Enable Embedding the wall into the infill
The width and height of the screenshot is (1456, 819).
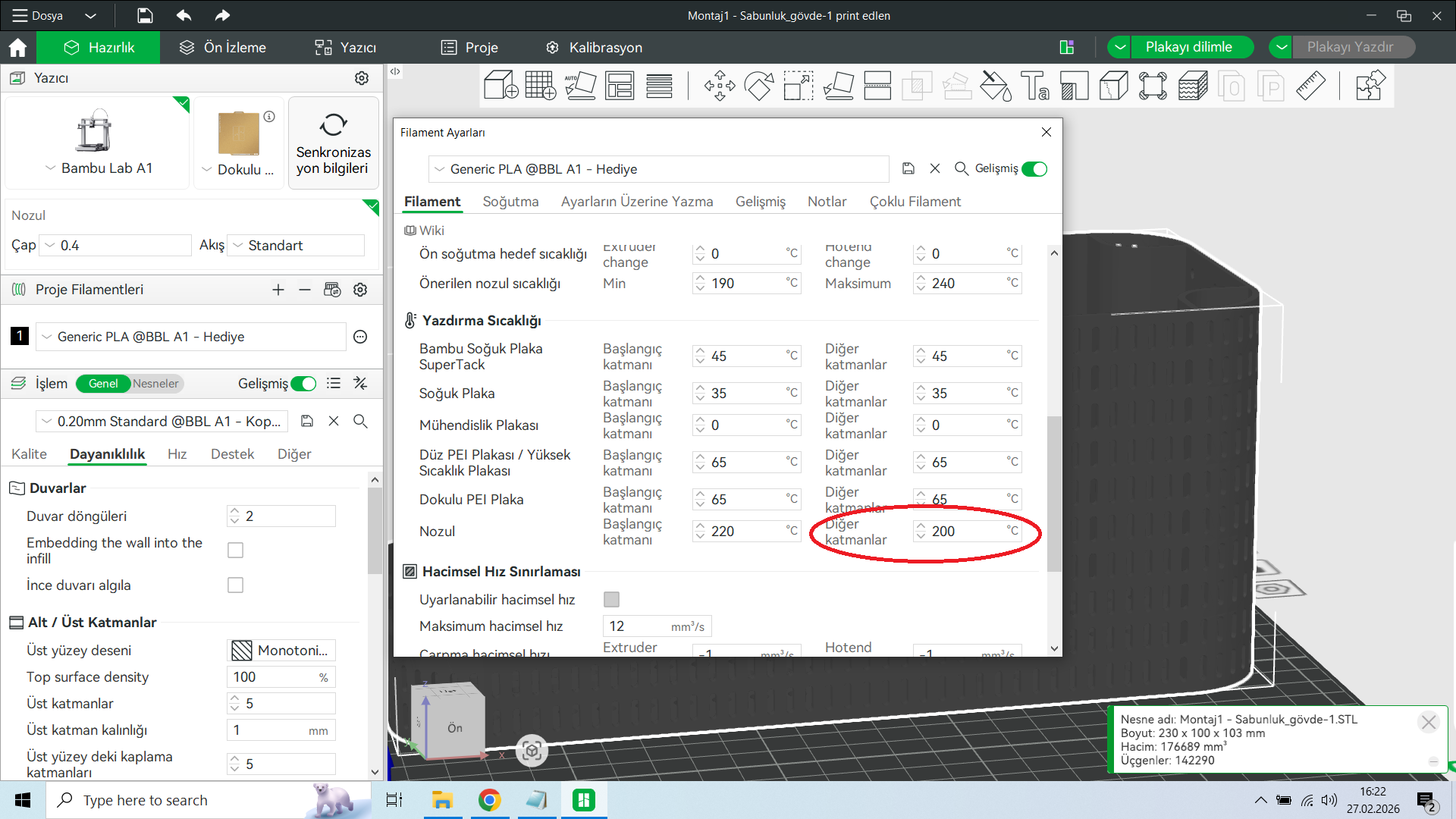pos(235,551)
